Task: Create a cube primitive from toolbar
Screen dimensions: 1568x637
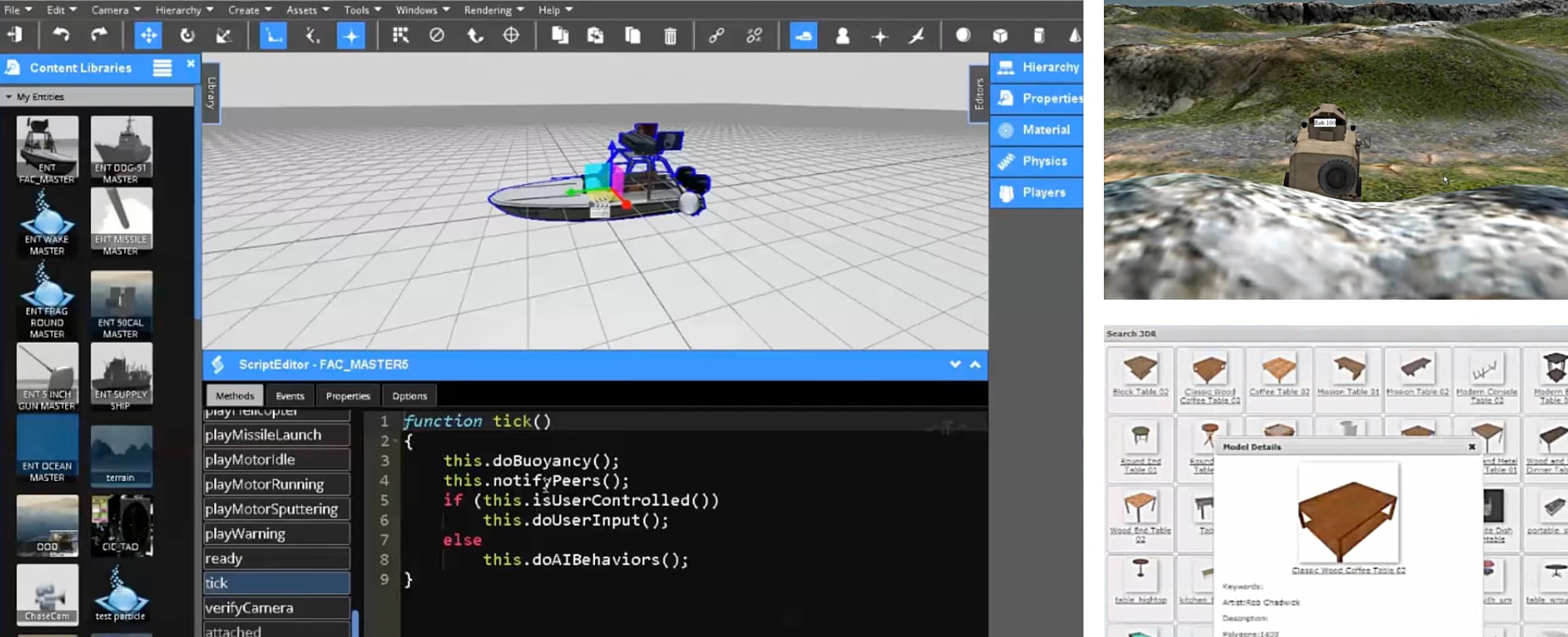Action: [1000, 36]
